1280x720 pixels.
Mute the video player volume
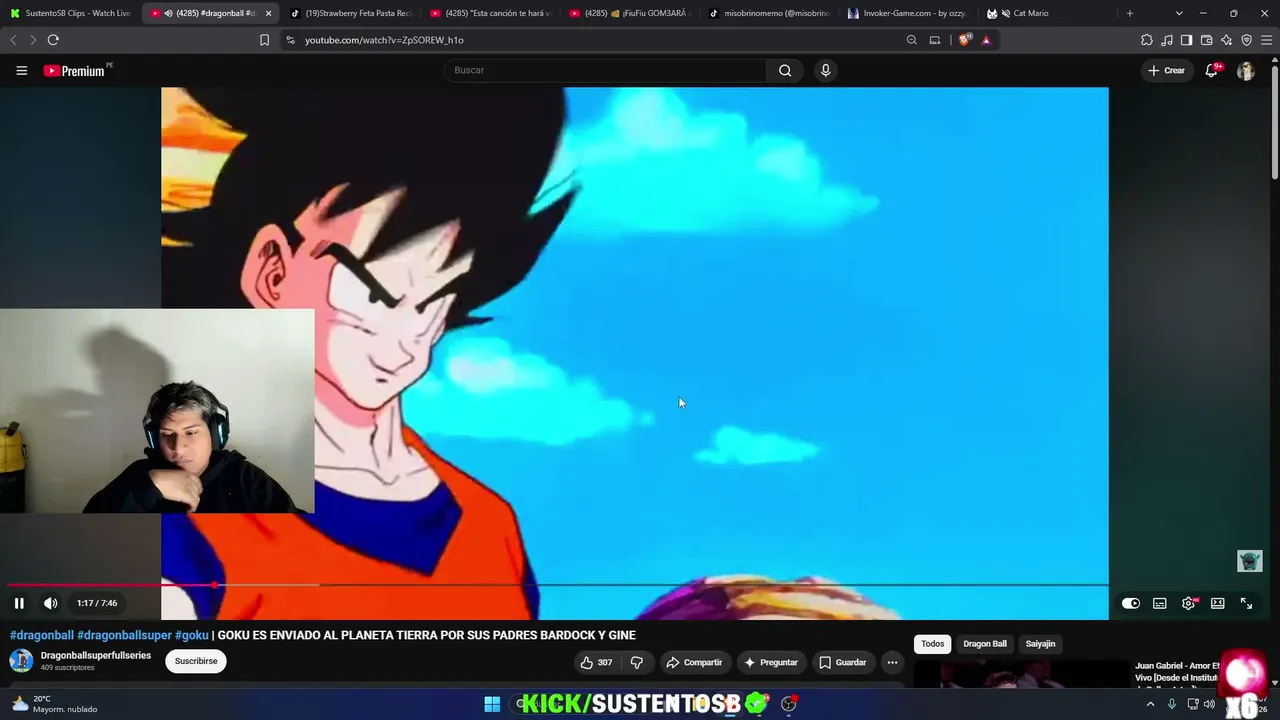(x=50, y=603)
